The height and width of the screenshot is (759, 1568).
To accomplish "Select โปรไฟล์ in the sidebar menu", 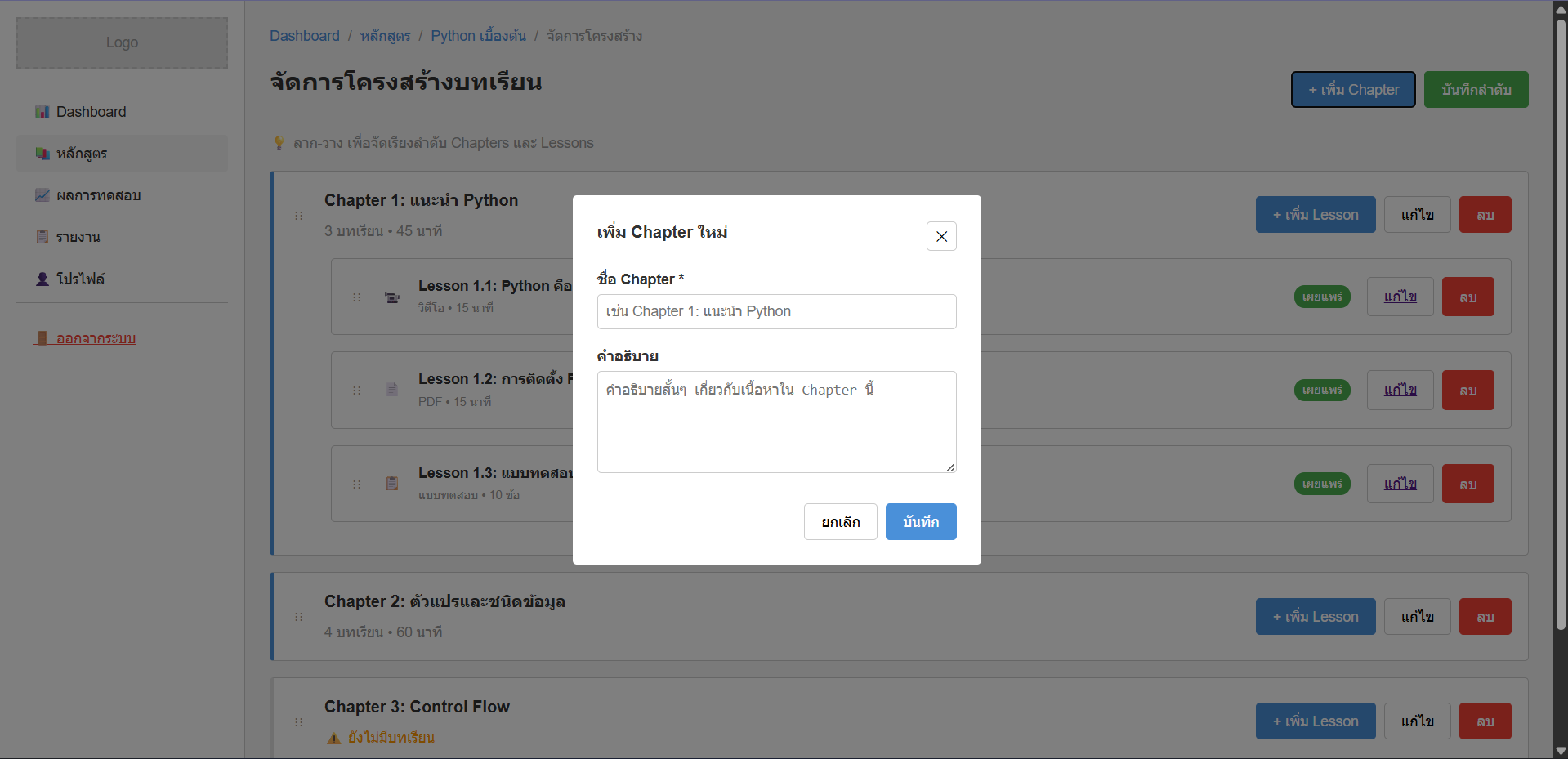I will [x=80, y=278].
